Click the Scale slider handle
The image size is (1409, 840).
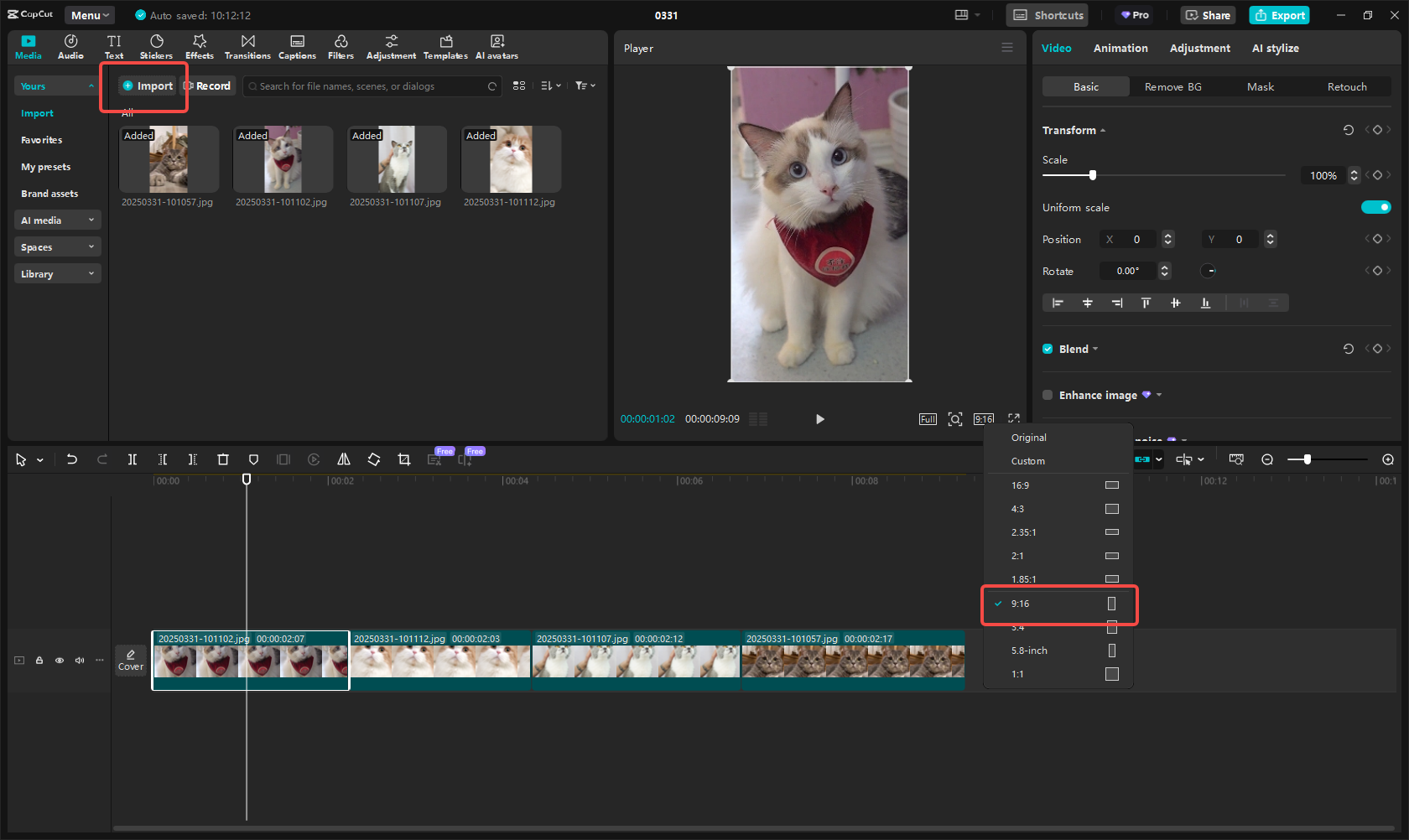(x=1092, y=175)
